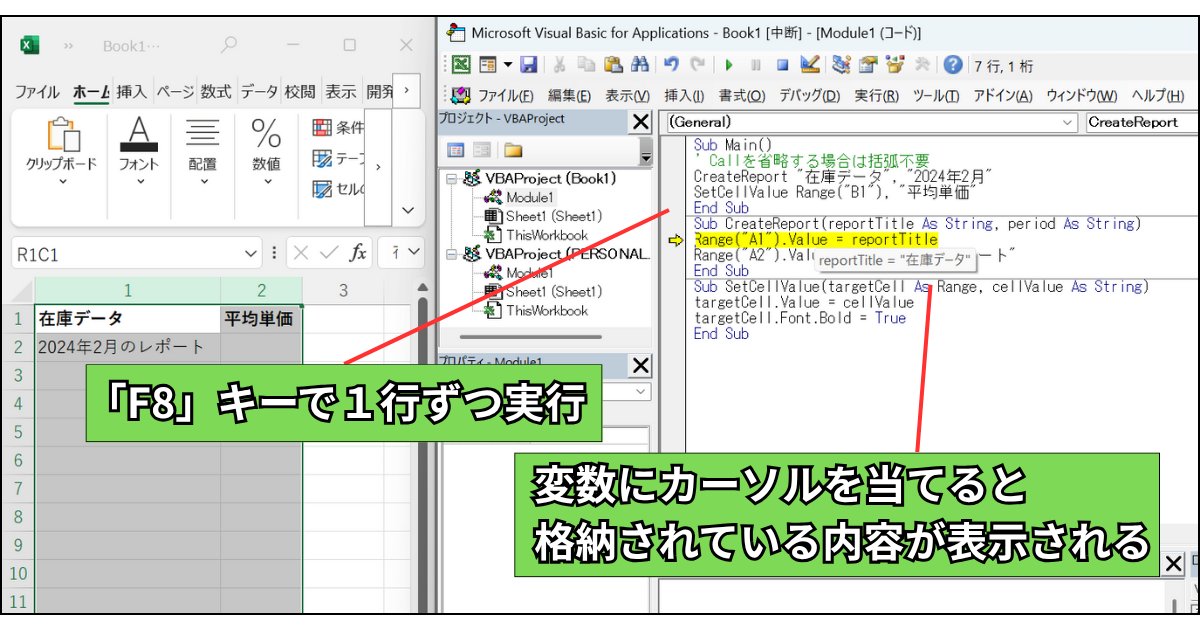Open the 実行(R) menu in VBA editor

876,96
